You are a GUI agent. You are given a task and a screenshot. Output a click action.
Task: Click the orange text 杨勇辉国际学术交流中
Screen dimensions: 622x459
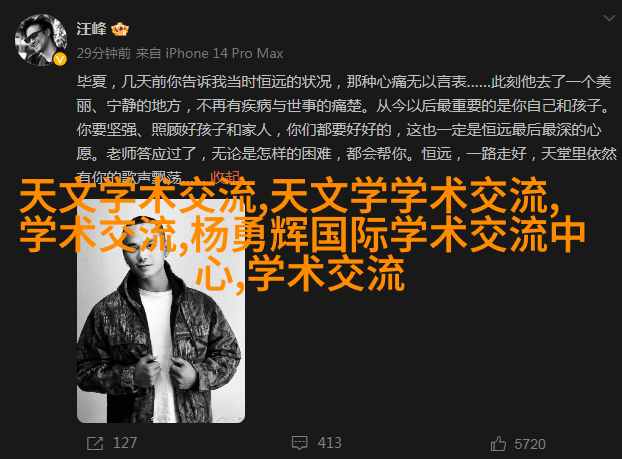tap(388, 235)
